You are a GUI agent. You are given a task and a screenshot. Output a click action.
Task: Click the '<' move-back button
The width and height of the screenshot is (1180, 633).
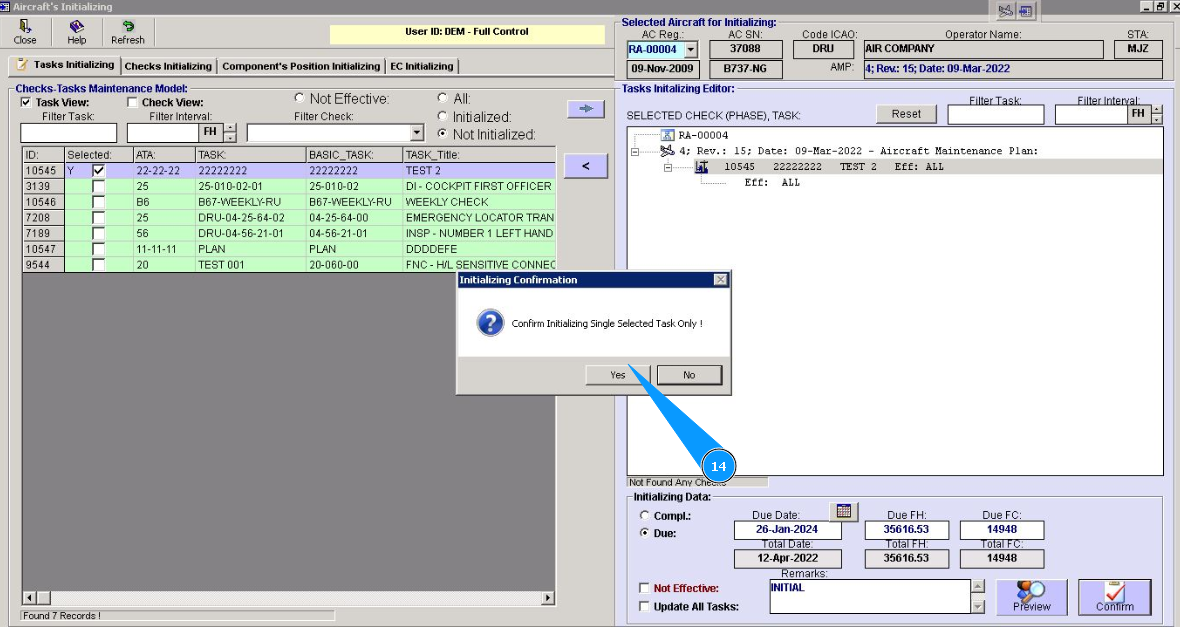585,166
